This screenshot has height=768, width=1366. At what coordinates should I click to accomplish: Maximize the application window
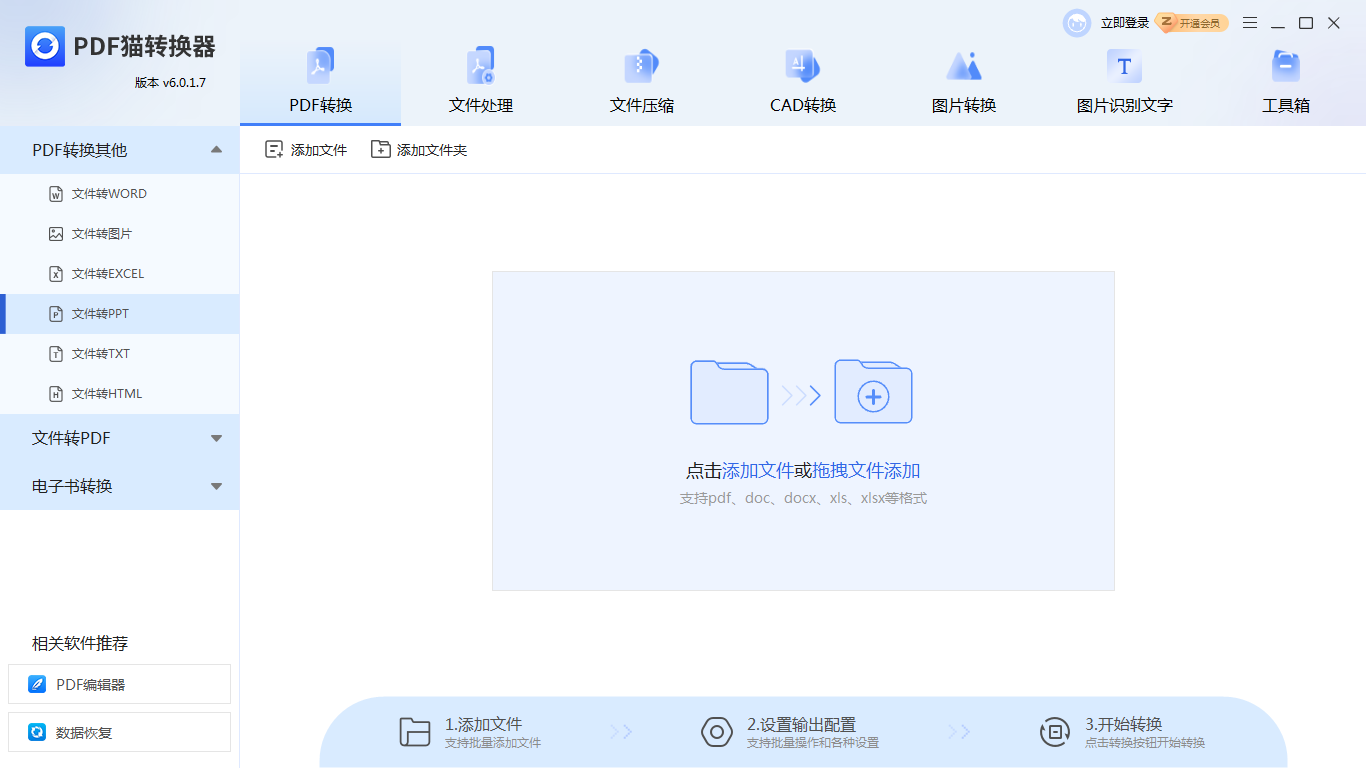1306,23
